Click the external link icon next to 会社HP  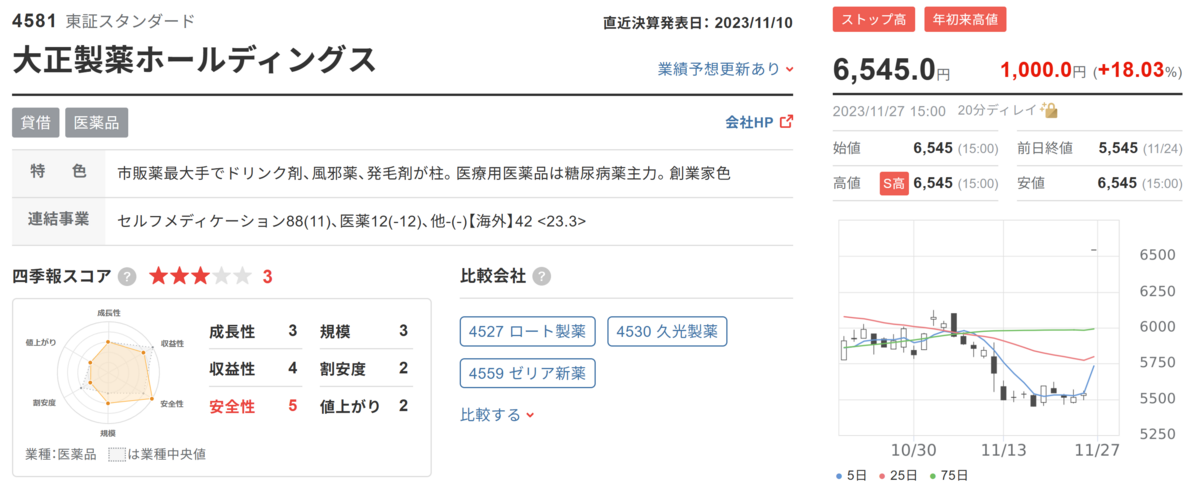(786, 122)
